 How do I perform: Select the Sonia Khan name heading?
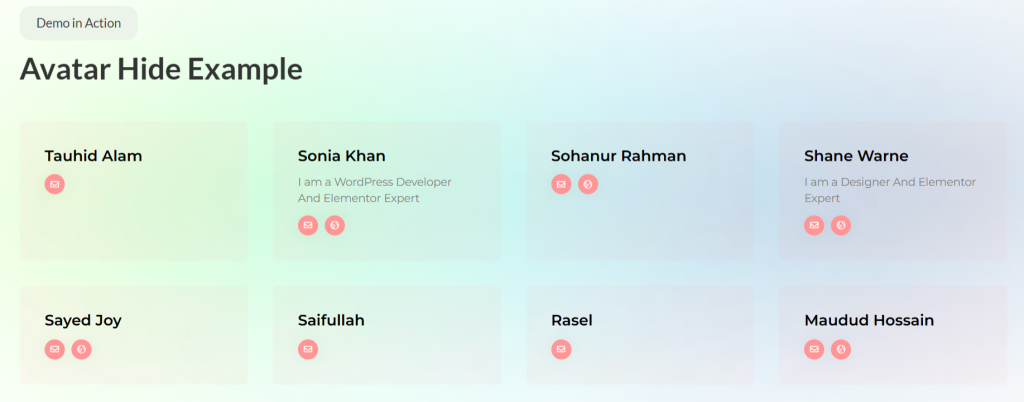[341, 156]
